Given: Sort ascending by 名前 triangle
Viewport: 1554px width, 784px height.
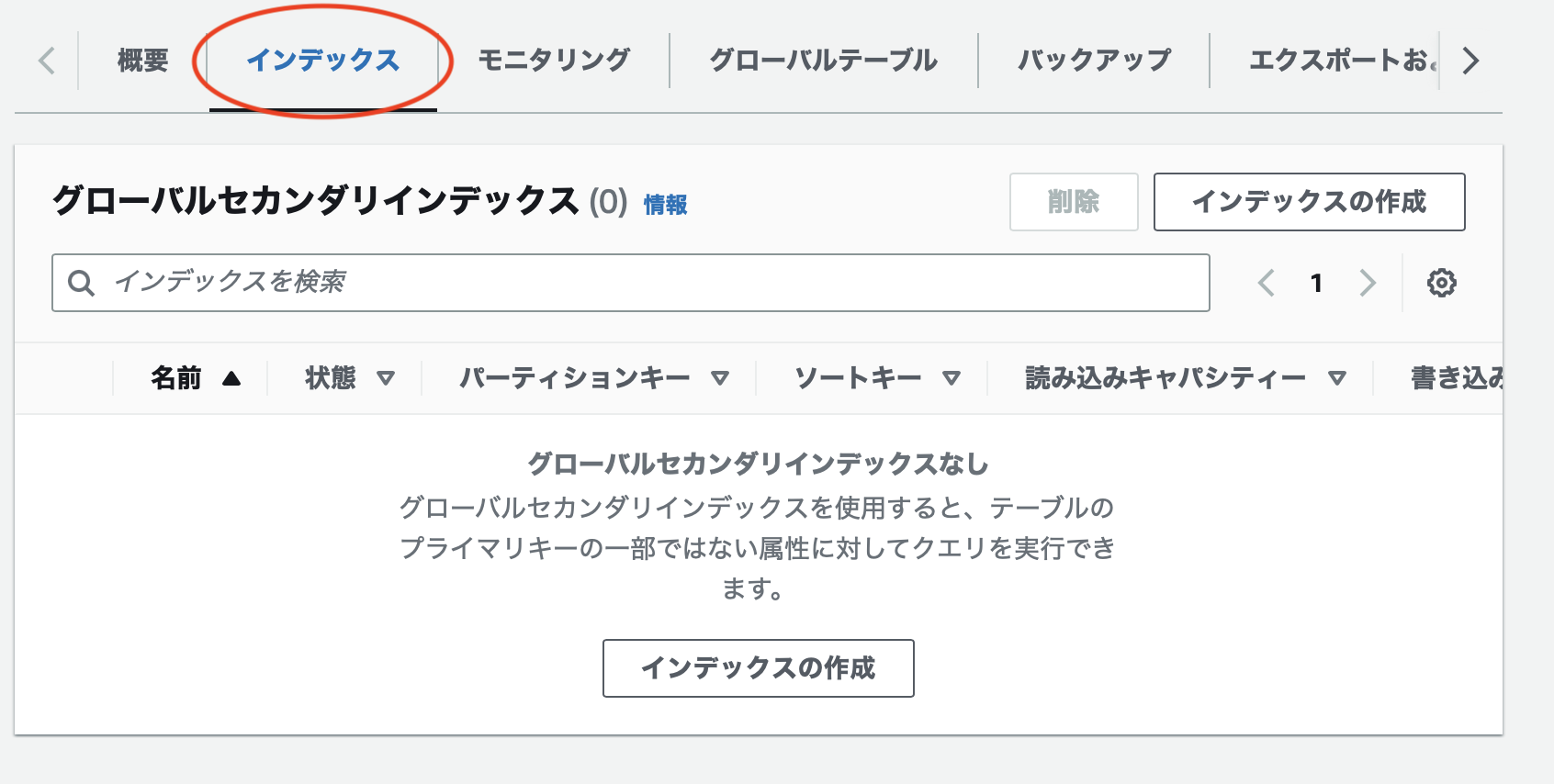Looking at the screenshot, I should (x=231, y=378).
